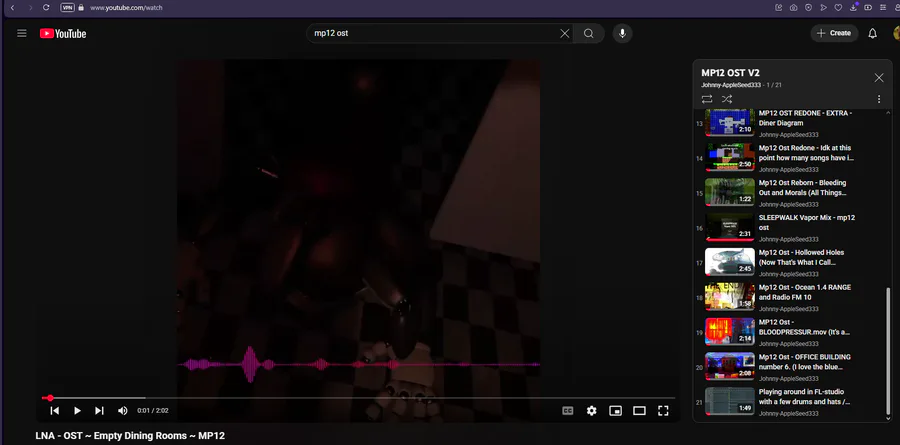Open the YouTube hamburger guide menu

[x=22, y=33]
